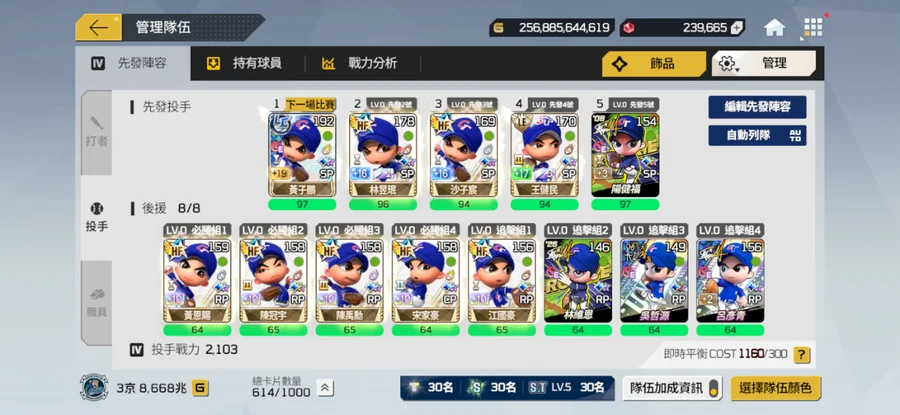Open the grid menu icon
Image resolution: width=900 pixels, height=415 pixels.
pyautogui.click(x=813, y=27)
